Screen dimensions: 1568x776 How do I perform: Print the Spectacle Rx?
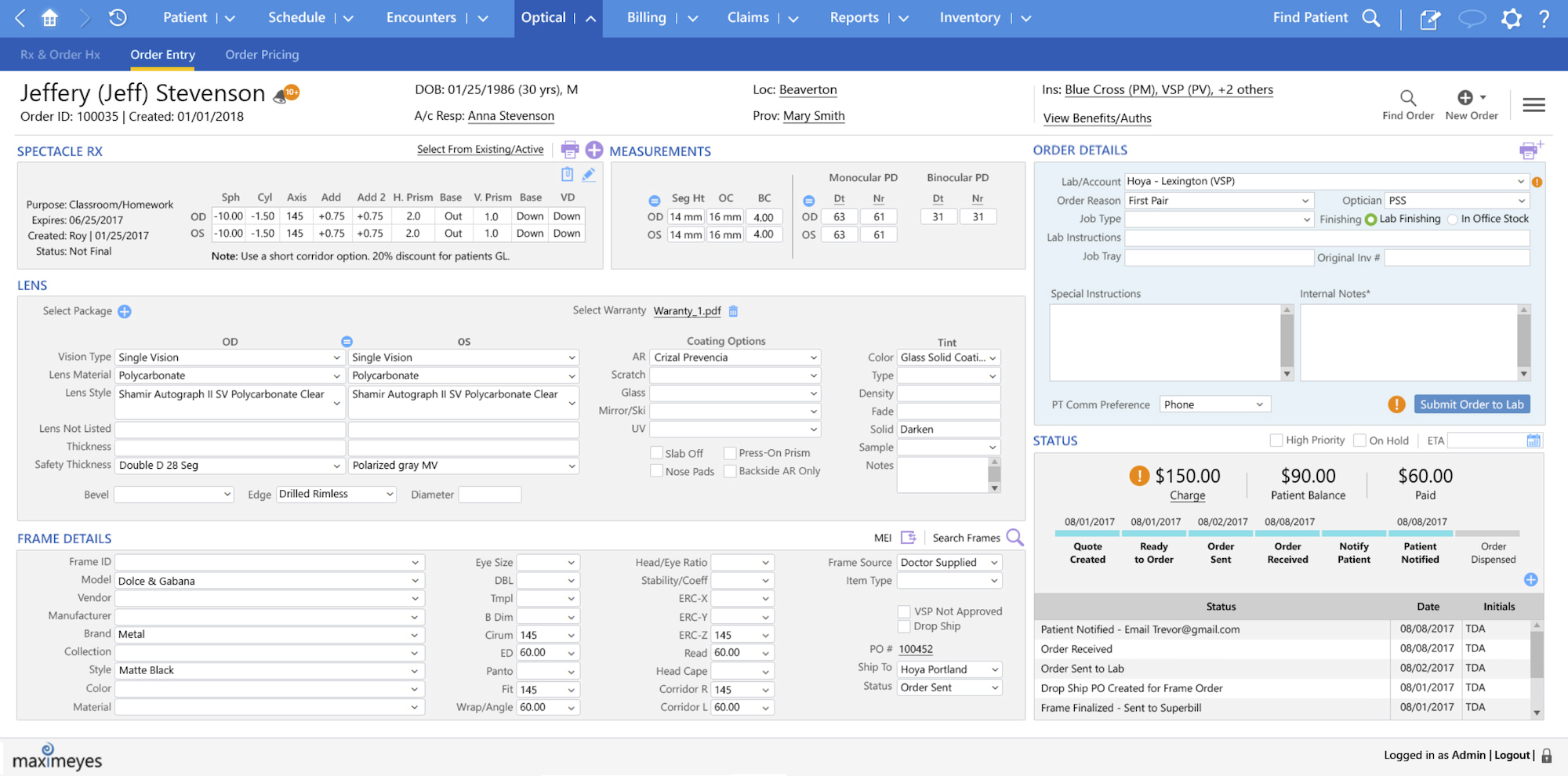pos(570,150)
